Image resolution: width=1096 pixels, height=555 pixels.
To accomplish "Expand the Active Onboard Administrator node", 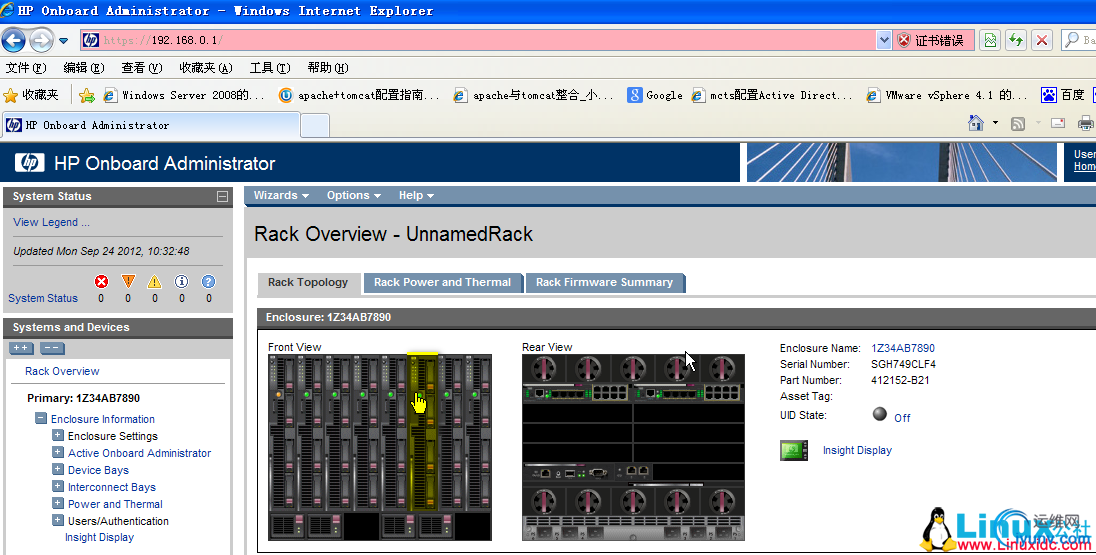I will click(58, 452).
